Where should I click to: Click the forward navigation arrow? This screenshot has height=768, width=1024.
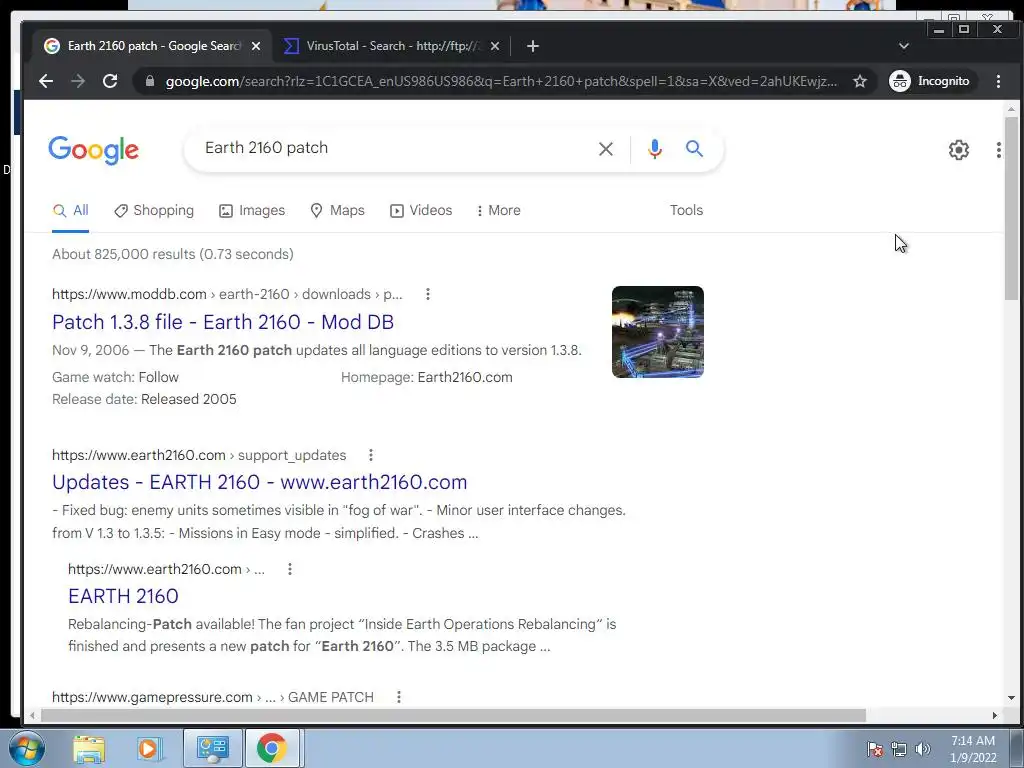coord(78,81)
